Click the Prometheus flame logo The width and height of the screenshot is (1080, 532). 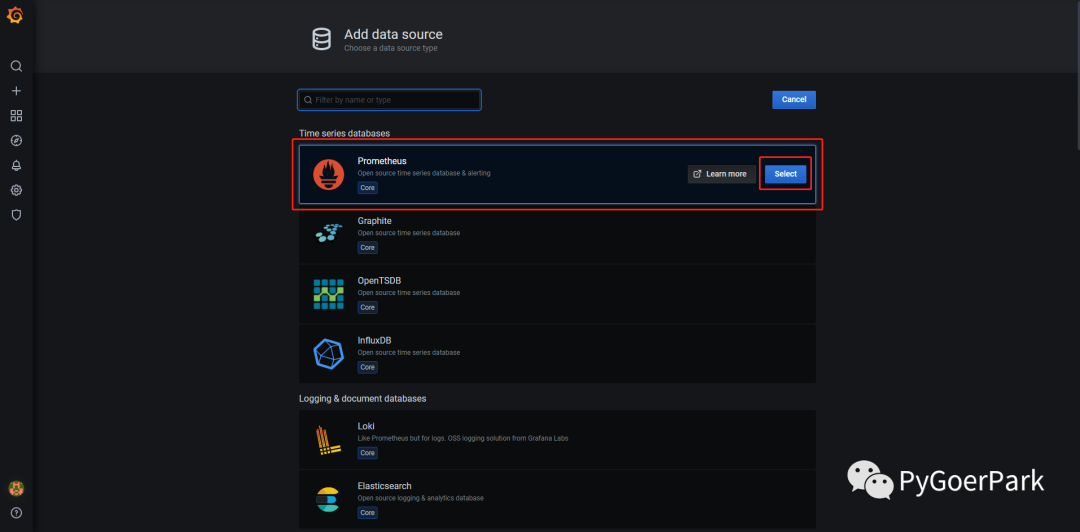point(329,174)
